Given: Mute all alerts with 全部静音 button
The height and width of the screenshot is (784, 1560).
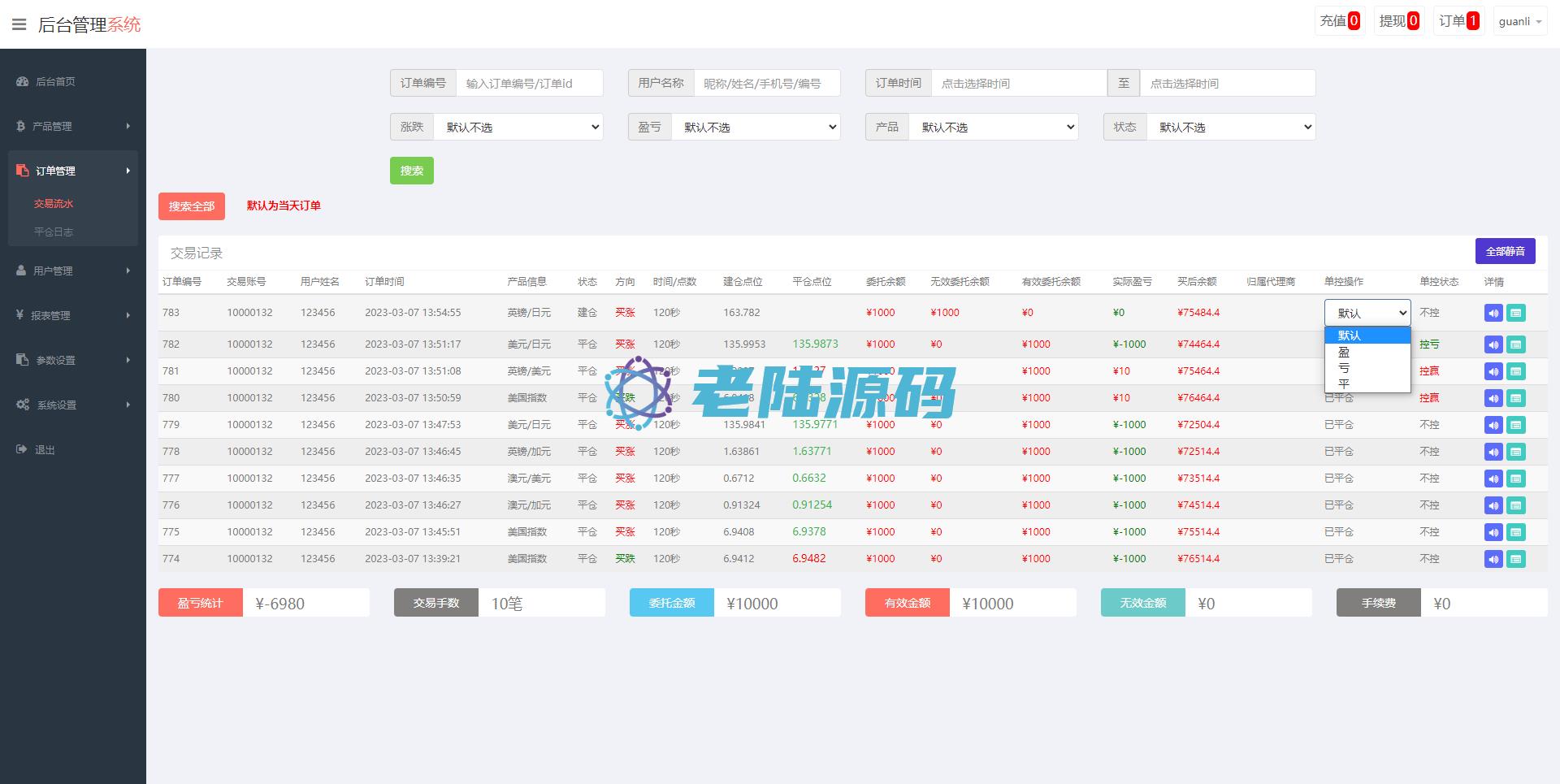Looking at the screenshot, I should pos(1505,251).
